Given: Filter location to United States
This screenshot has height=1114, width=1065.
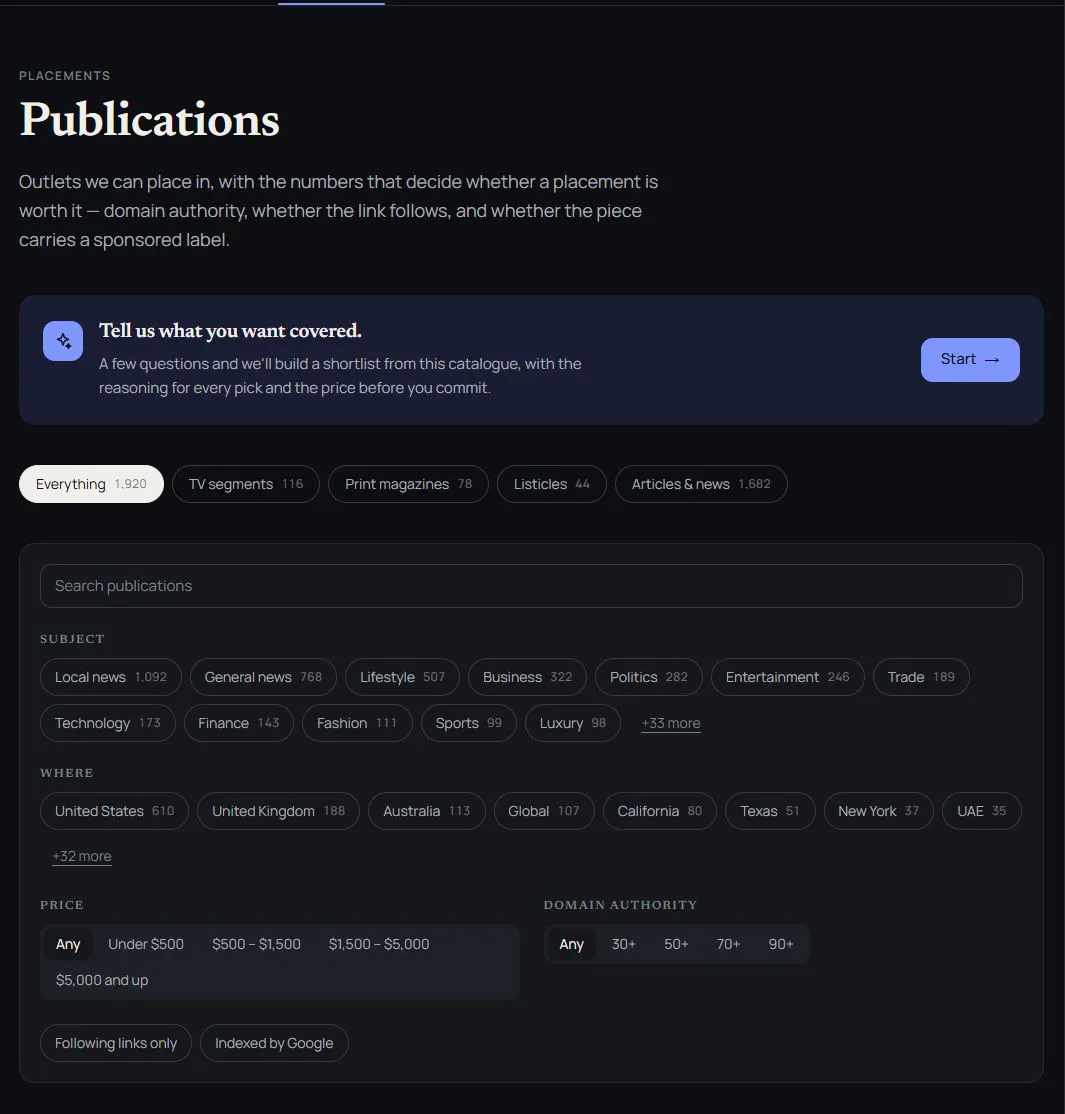Looking at the screenshot, I should point(114,811).
